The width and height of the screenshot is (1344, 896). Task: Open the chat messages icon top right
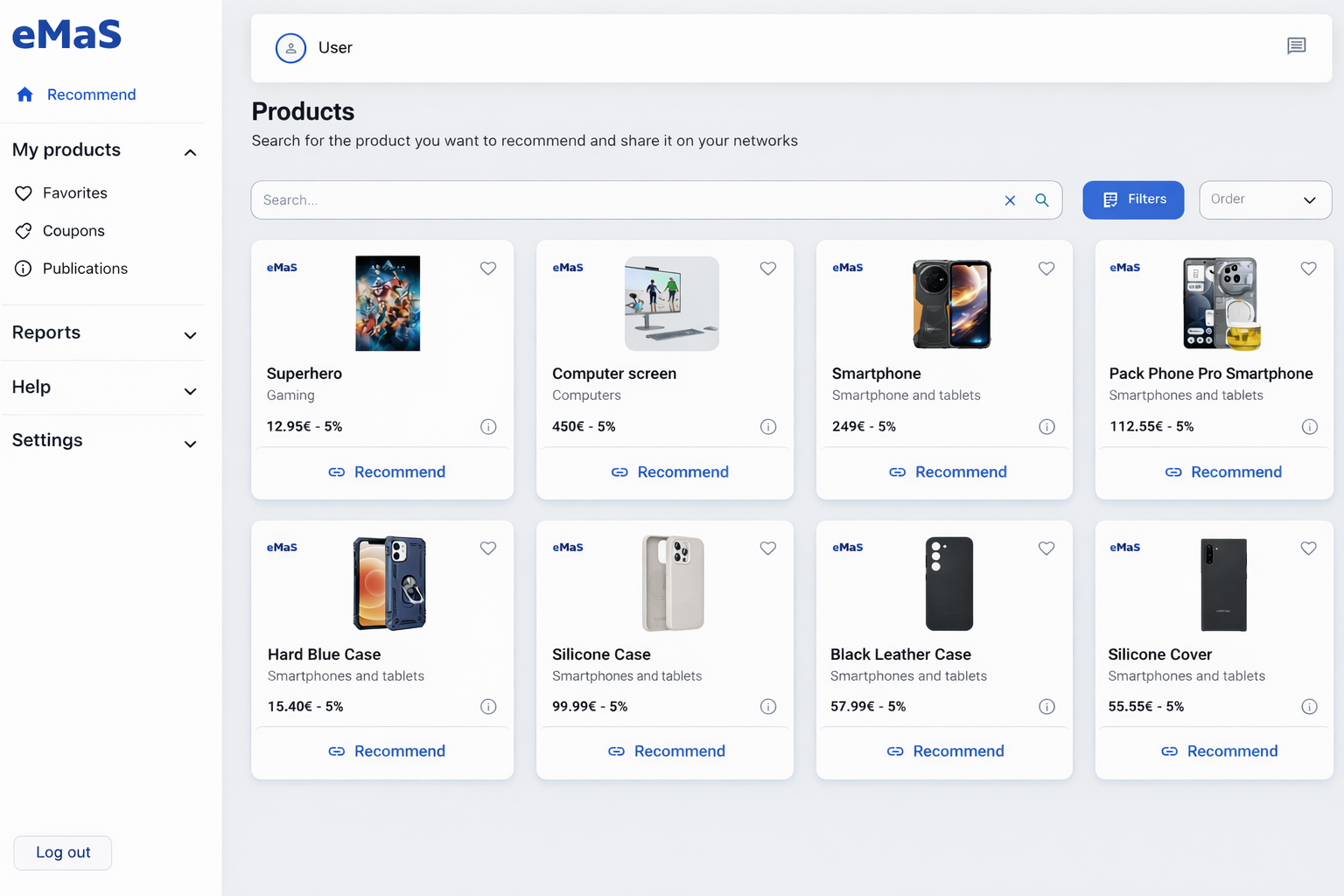(1297, 46)
